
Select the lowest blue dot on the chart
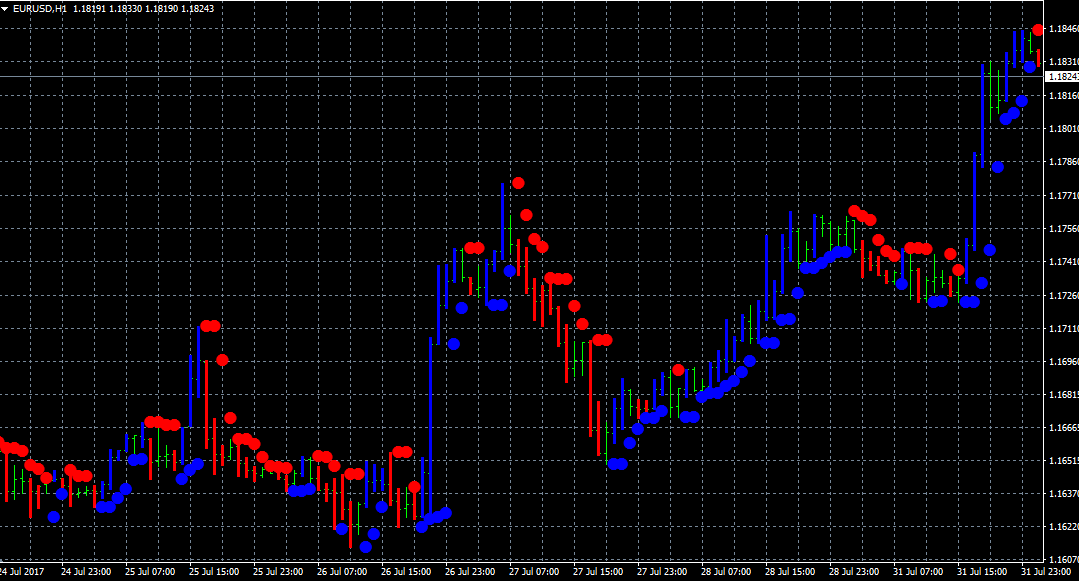click(x=366, y=547)
